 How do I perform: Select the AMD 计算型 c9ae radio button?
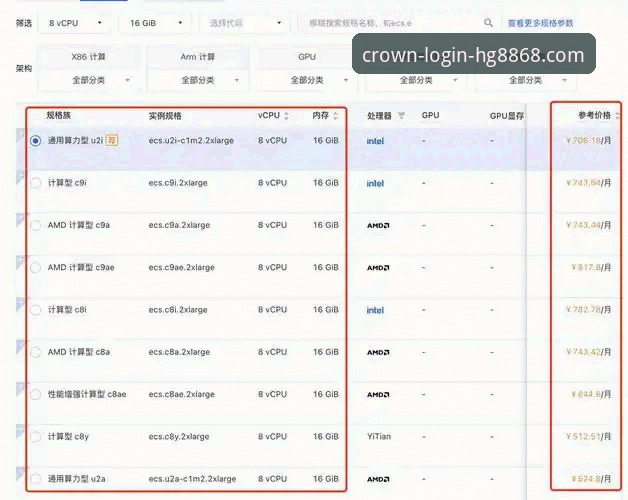pos(36,268)
